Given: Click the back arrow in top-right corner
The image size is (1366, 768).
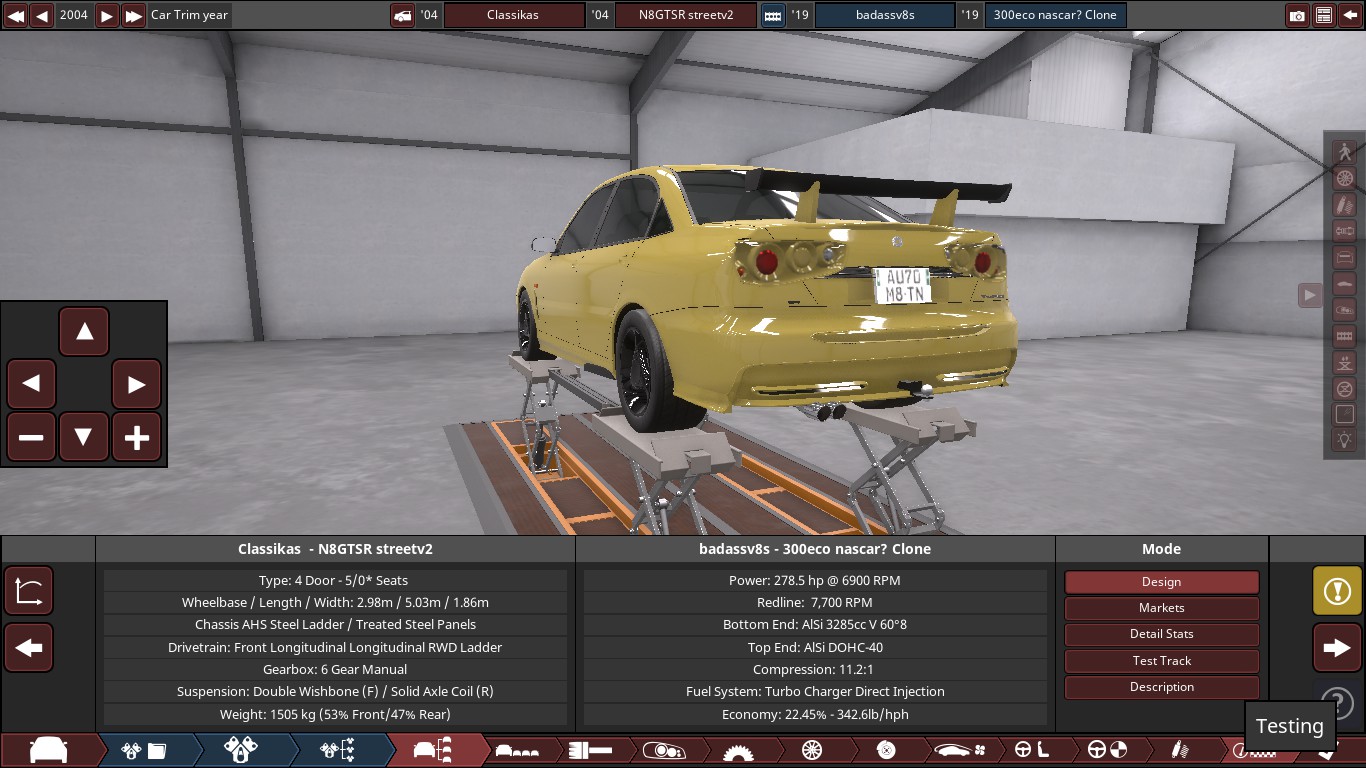Looking at the screenshot, I should (x=1350, y=15).
